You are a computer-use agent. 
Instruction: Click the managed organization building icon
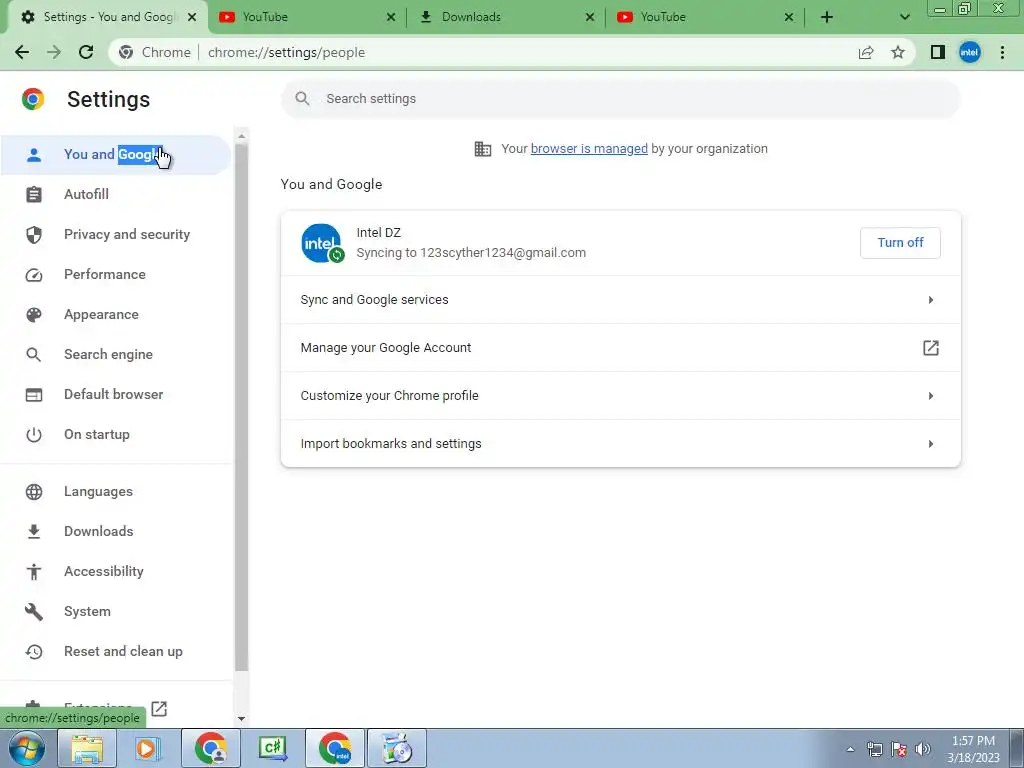pyautogui.click(x=483, y=149)
